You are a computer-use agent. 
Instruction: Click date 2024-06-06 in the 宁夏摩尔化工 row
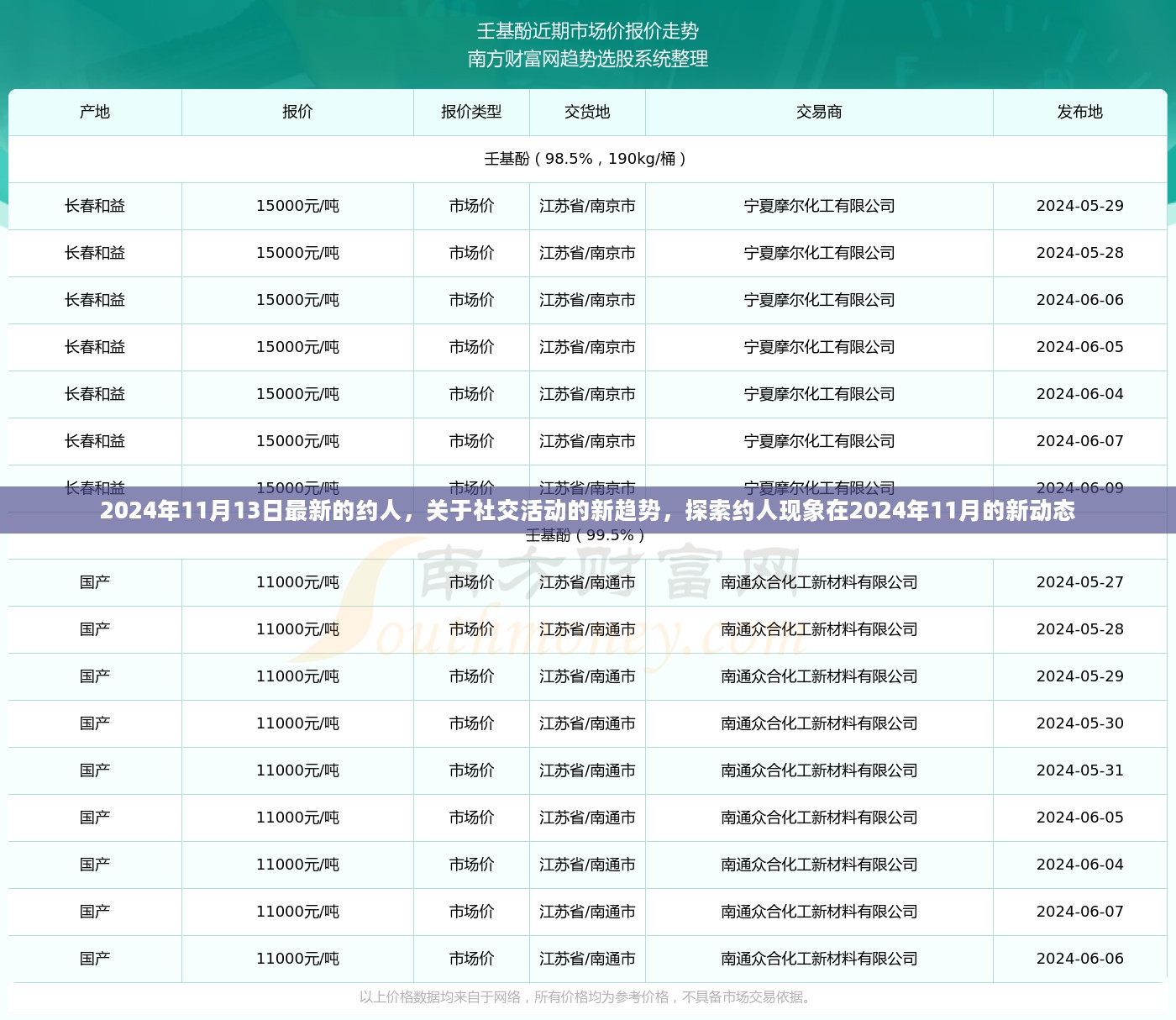click(1079, 300)
